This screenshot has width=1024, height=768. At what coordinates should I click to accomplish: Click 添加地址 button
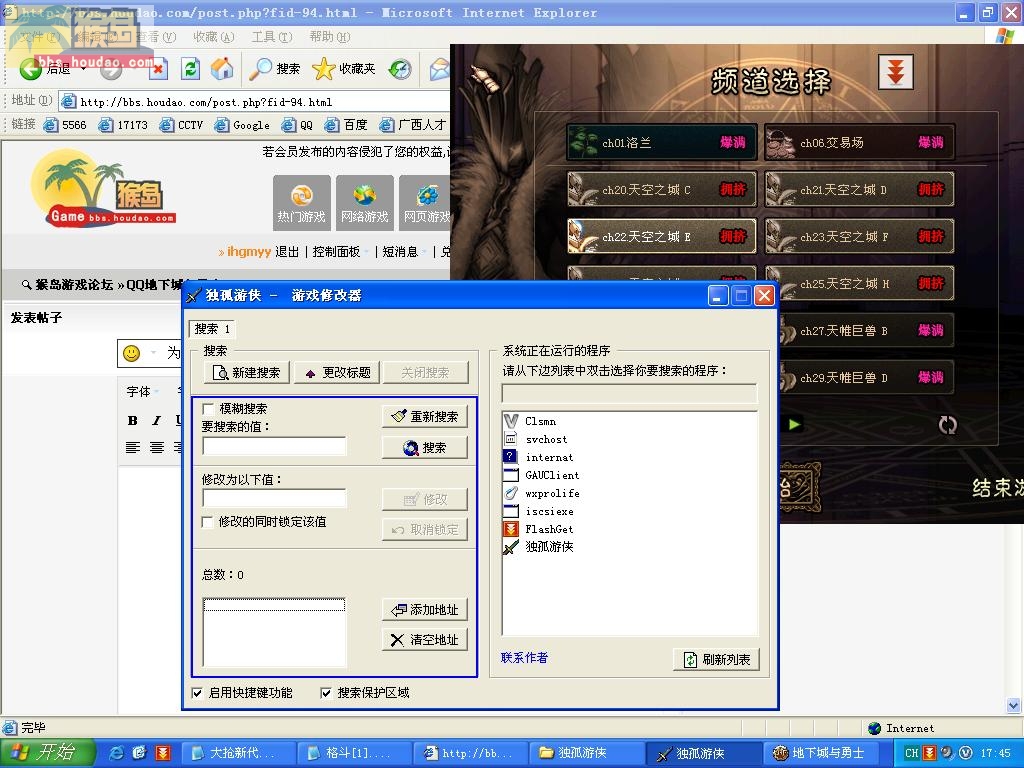(x=425, y=609)
